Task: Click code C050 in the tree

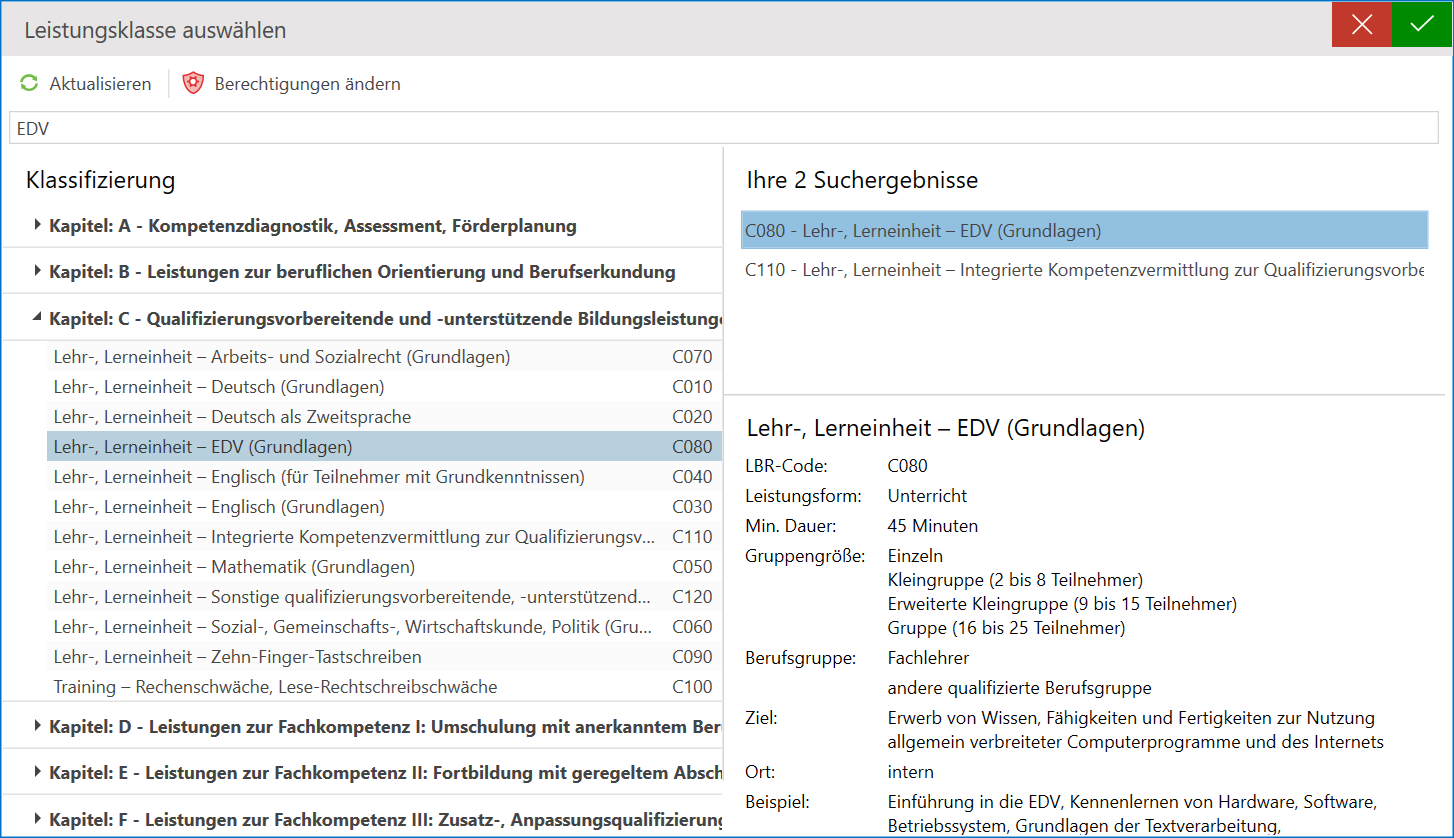Action: [x=692, y=567]
